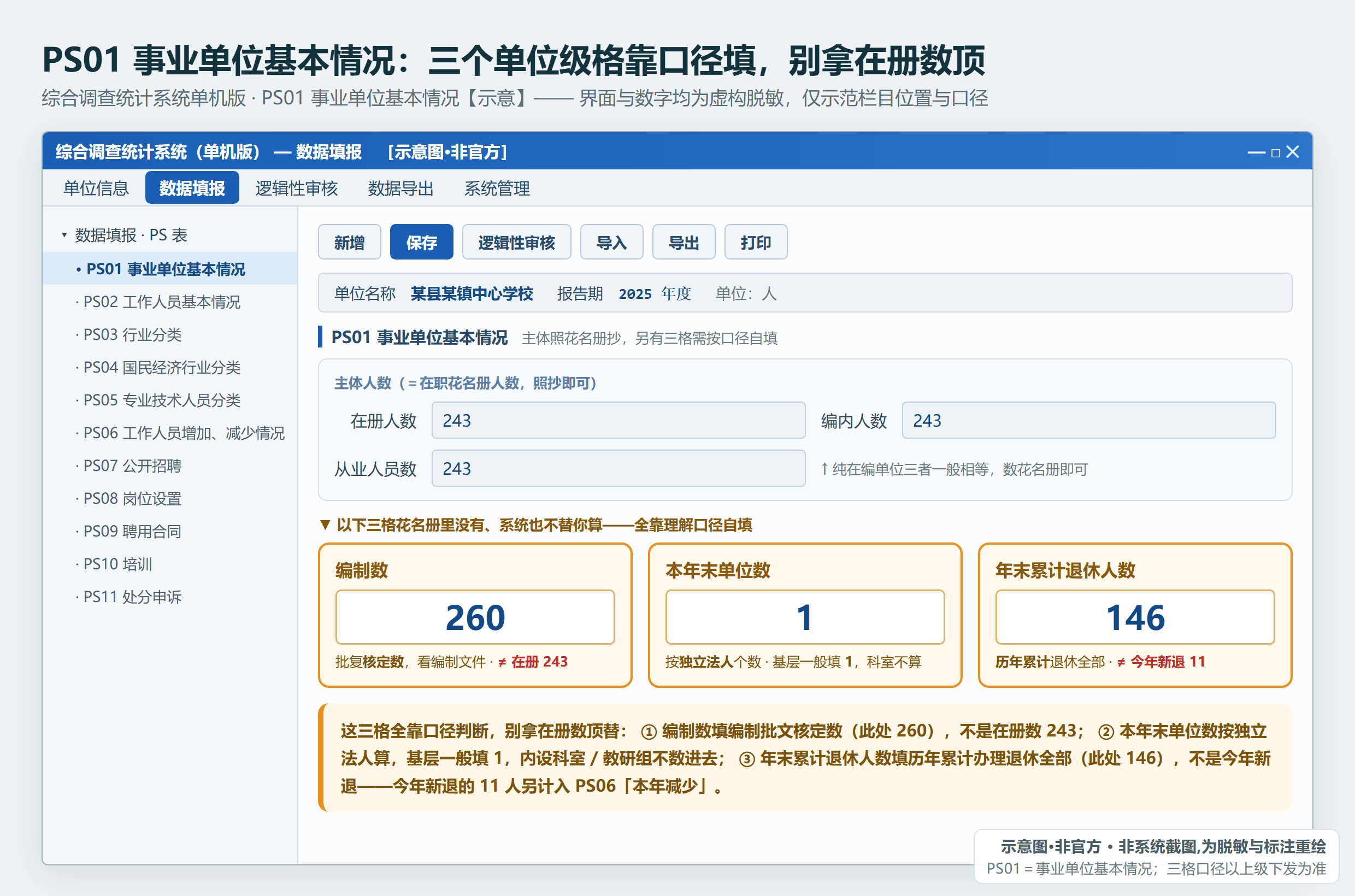This screenshot has height=896, width=1355.
Task: Collapse the 数据填报 · PS 表 tree node
Action: (64, 235)
